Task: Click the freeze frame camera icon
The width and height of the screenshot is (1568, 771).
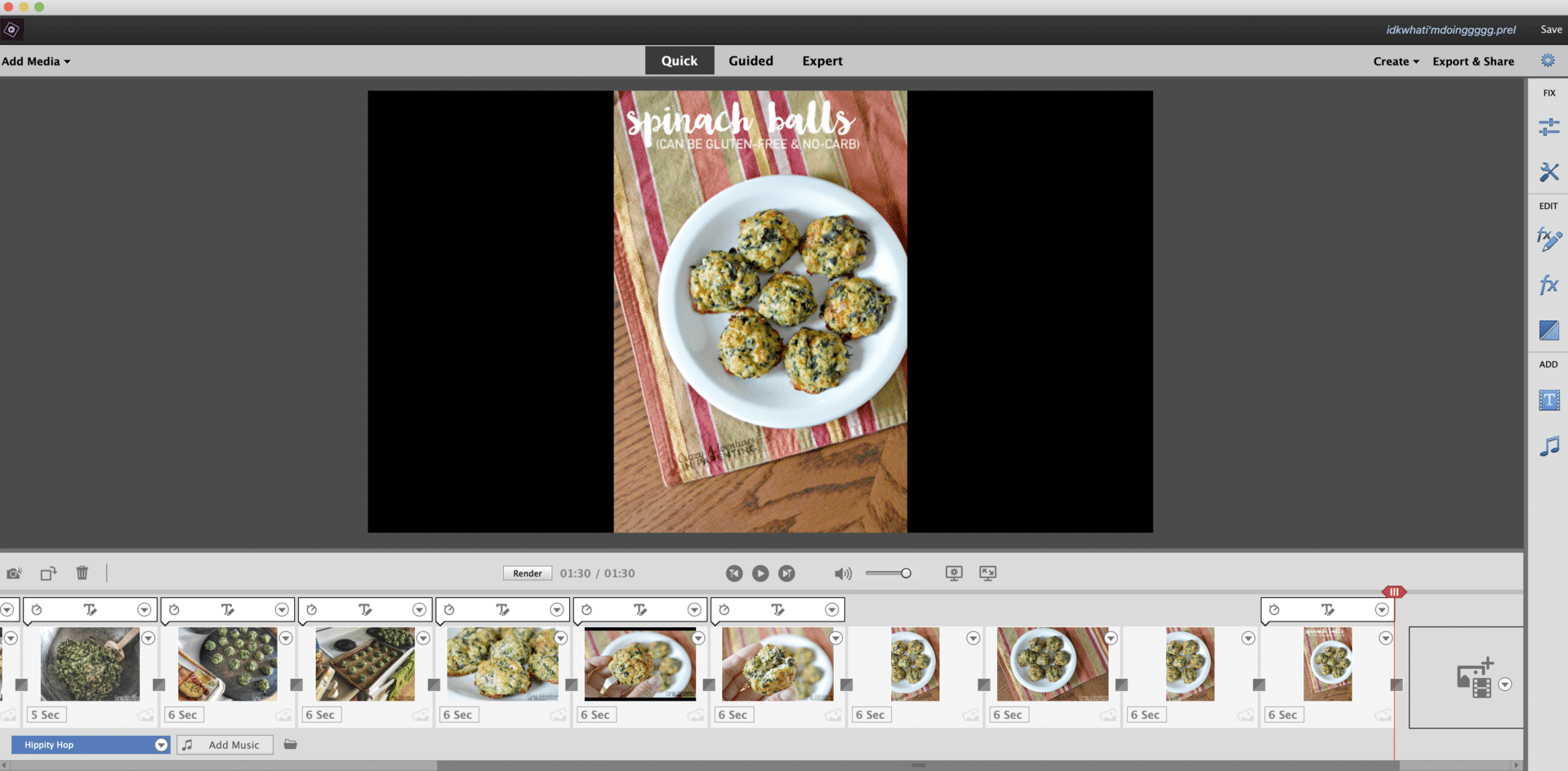Action: [15, 573]
